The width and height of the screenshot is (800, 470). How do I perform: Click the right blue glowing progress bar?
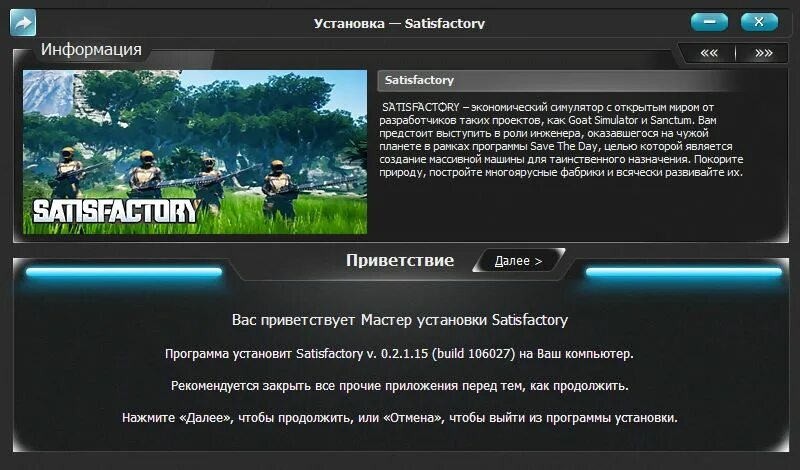[x=684, y=272]
